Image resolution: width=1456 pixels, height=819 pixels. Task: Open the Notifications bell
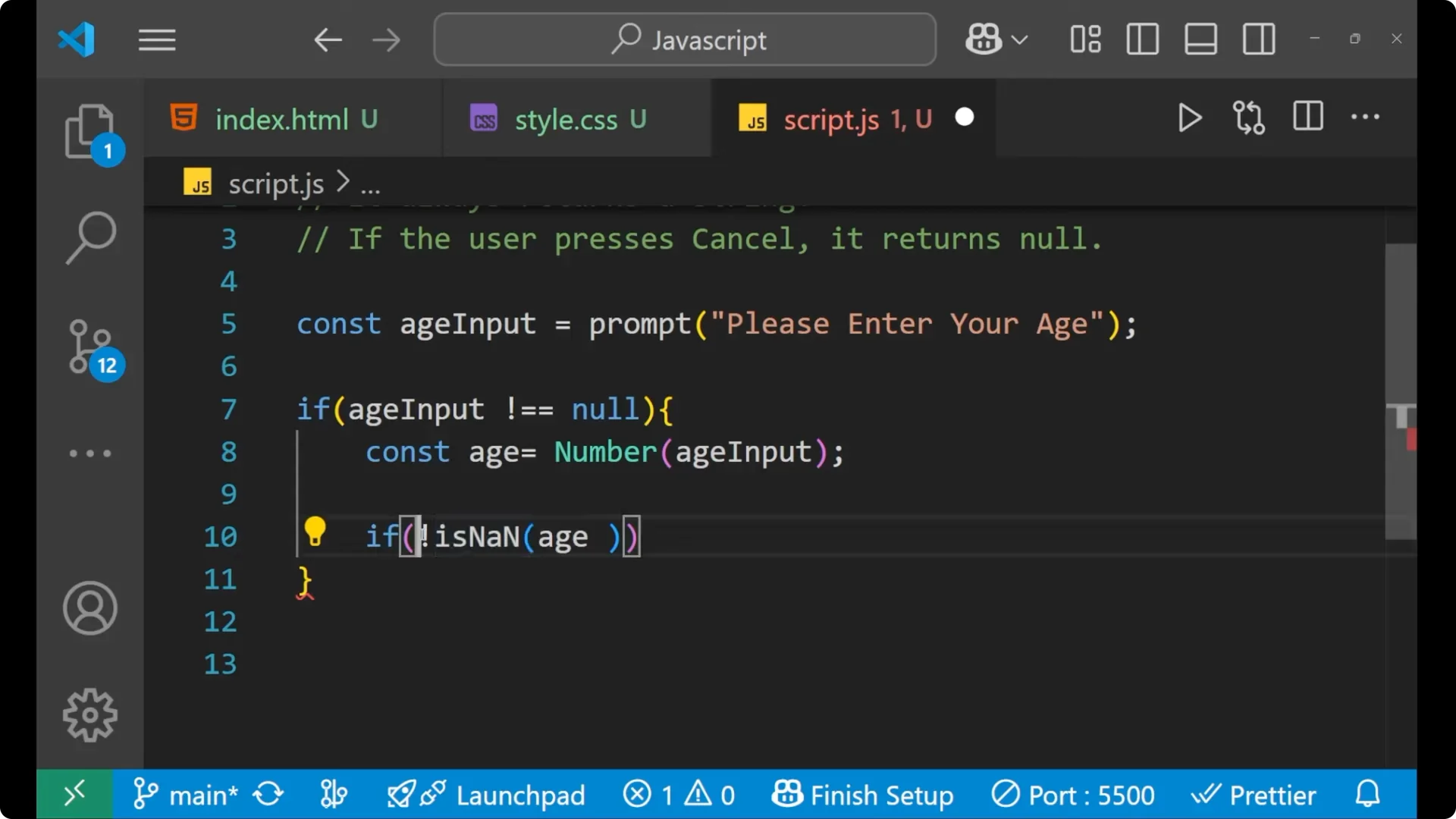click(1367, 794)
